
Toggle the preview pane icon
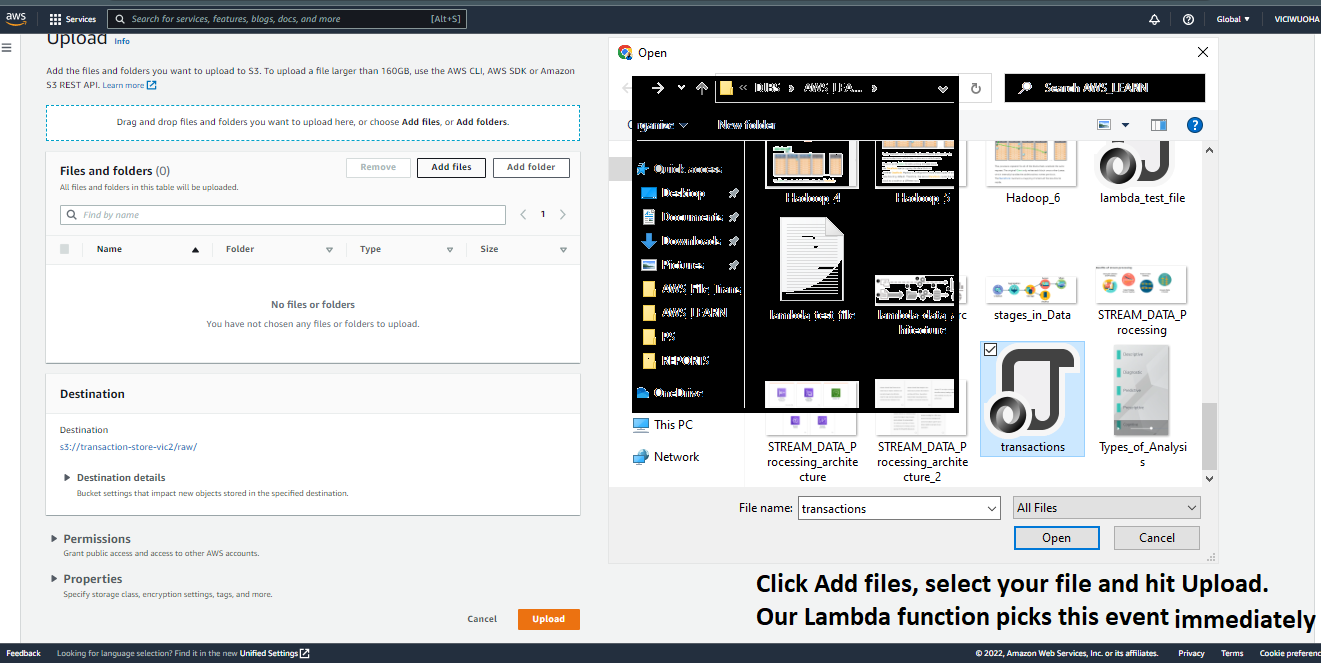(x=1159, y=125)
